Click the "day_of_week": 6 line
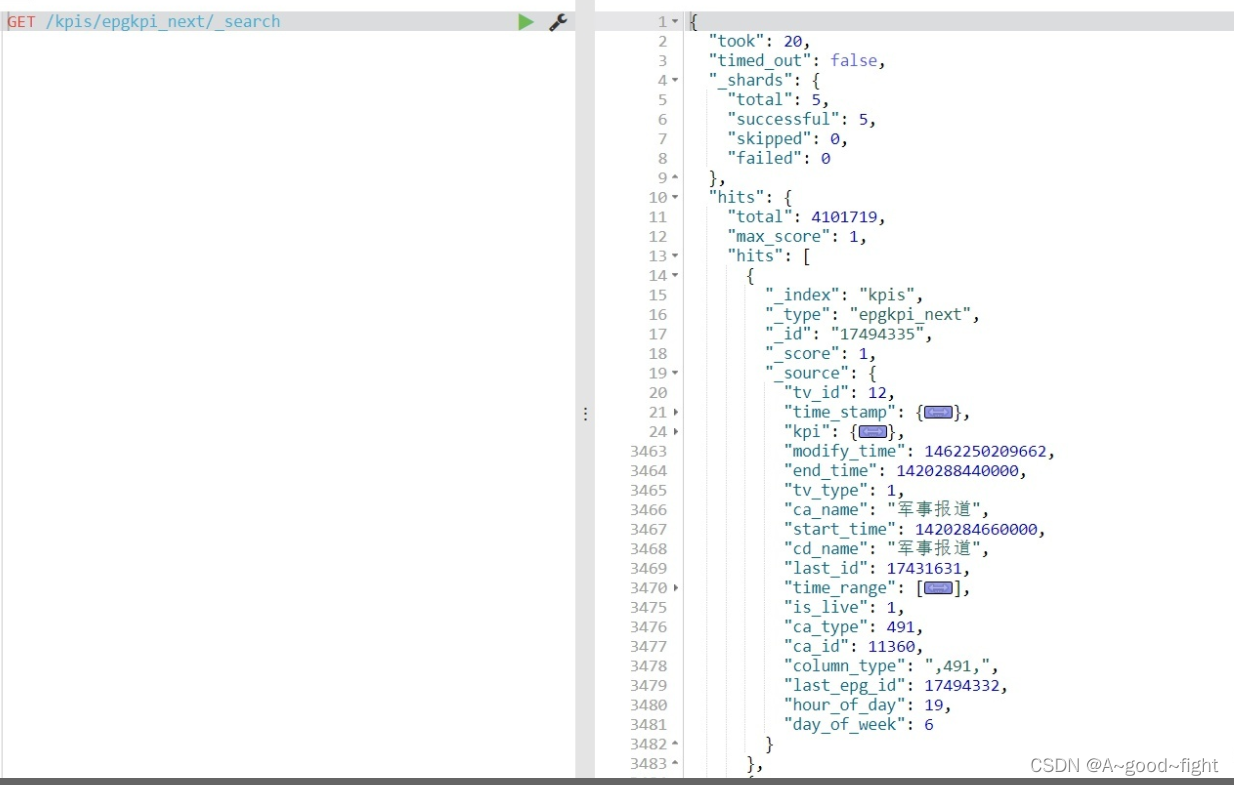 pyautogui.click(x=858, y=725)
